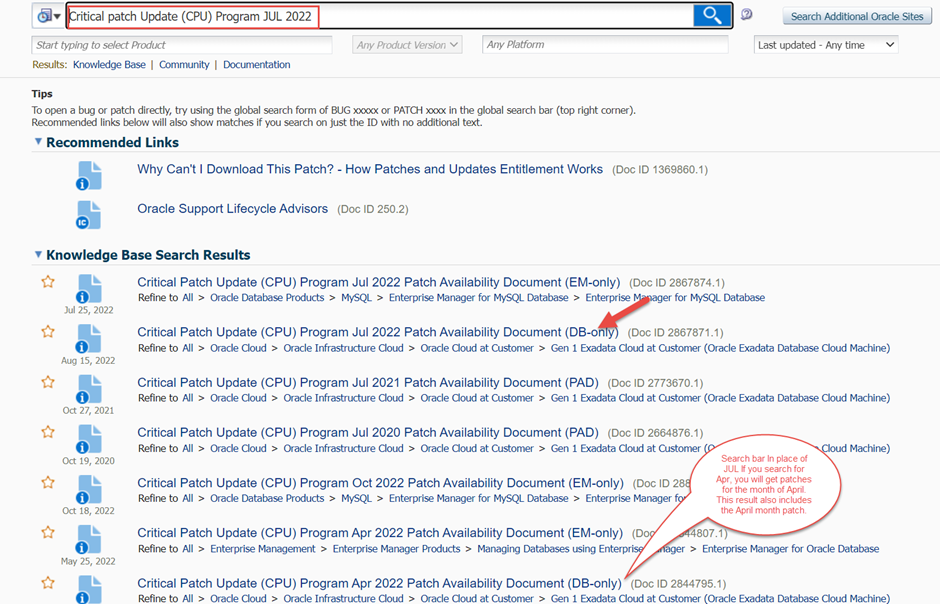Favorite Apr 2022 EM-only document star

[48, 532]
